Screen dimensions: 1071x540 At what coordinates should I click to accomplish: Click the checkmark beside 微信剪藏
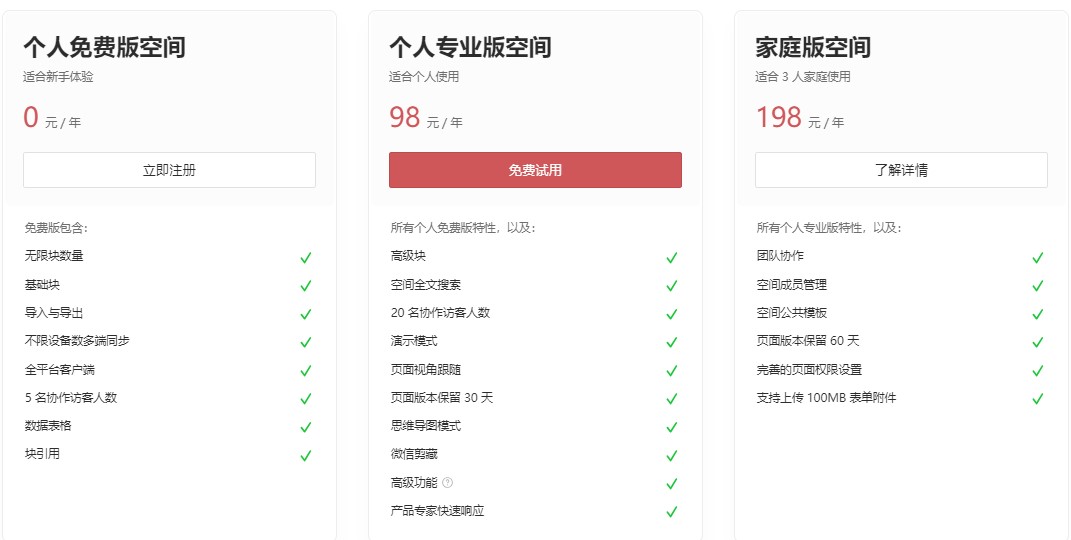coord(671,455)
